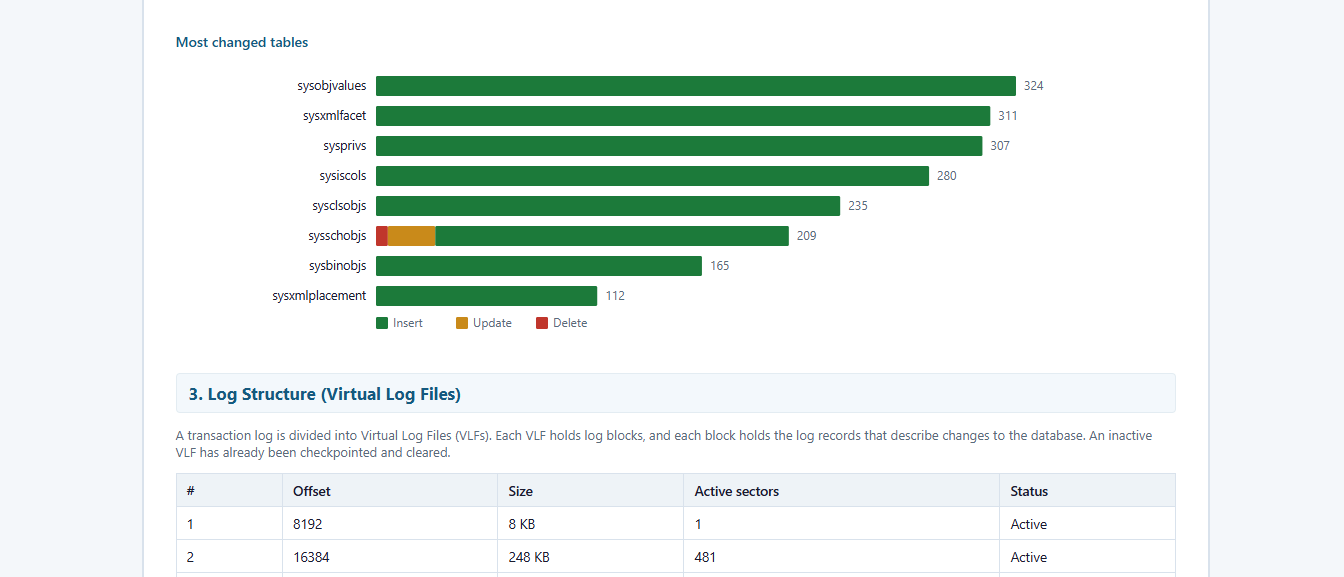
Task: Click the 'sysschobjs' table label
Action: (338, 236)
